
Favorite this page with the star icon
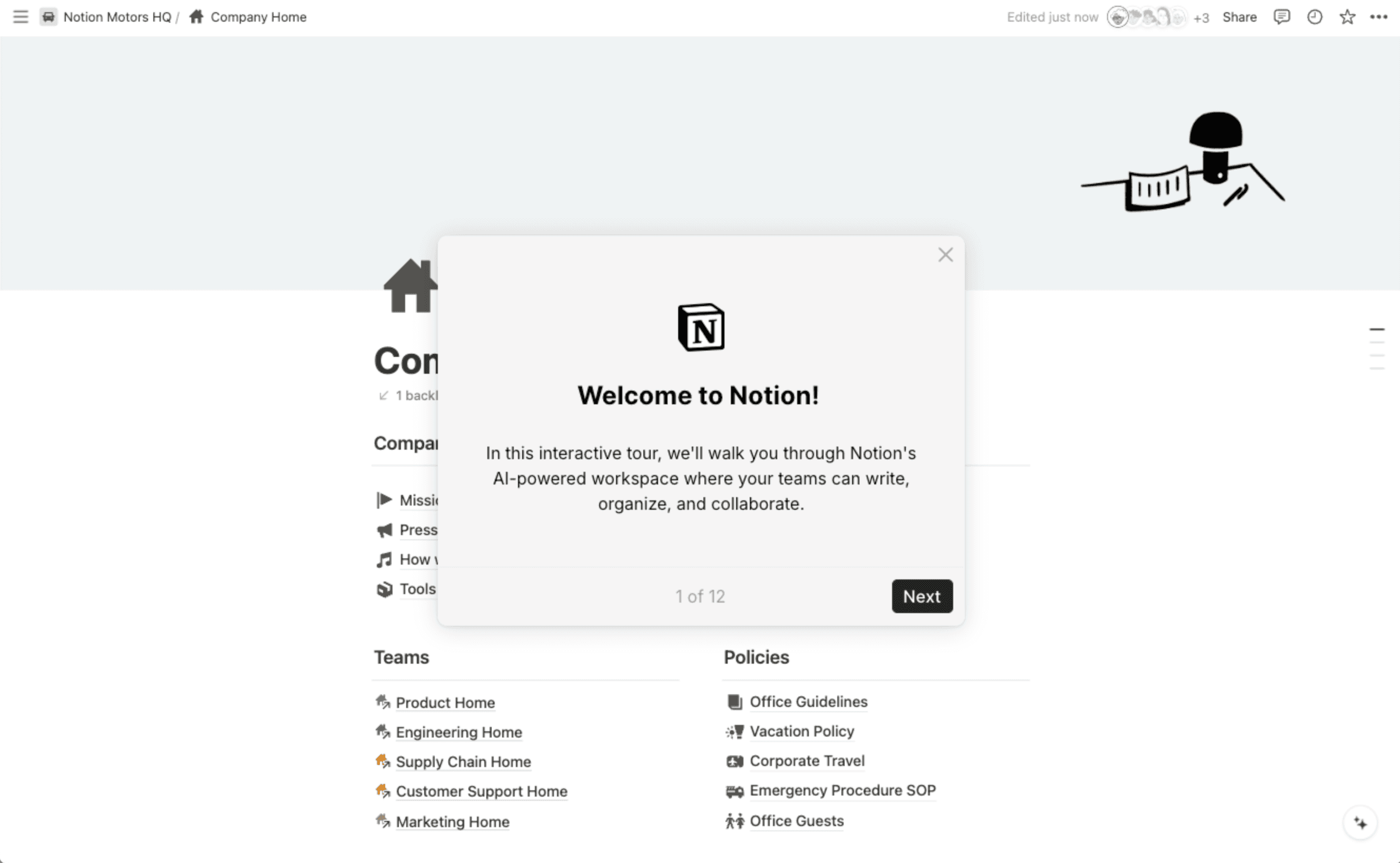(x=1347, y=16)
